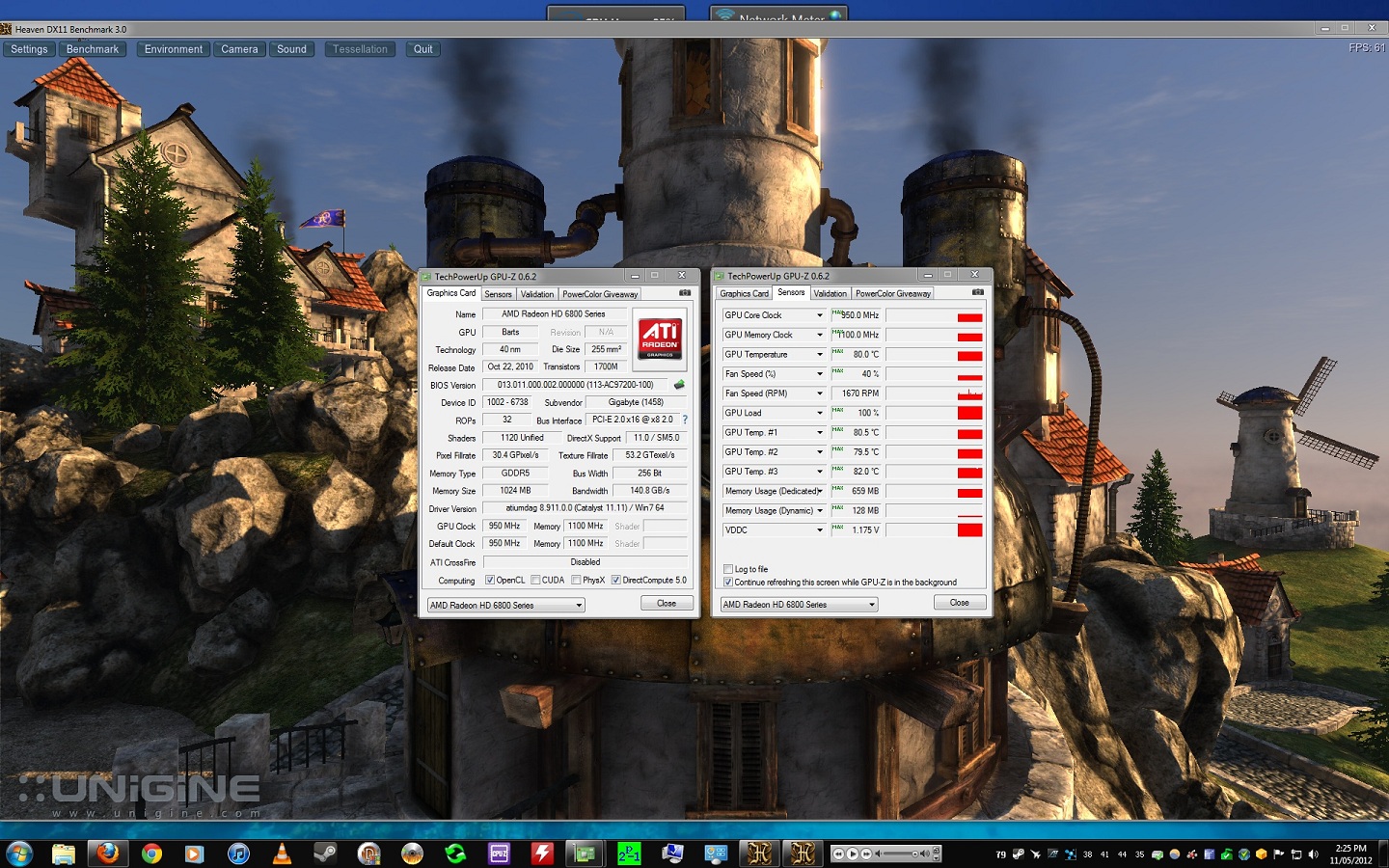Click the GPU-Z graphics card taskbar icon
1389x868 pixels.
click(586, 854)
